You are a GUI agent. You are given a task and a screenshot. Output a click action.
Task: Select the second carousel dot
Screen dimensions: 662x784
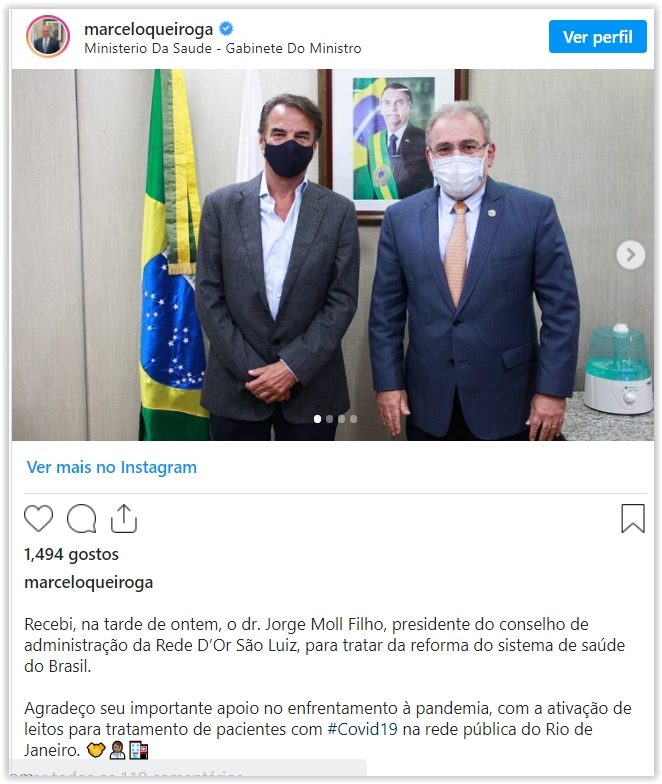(330, 419)
